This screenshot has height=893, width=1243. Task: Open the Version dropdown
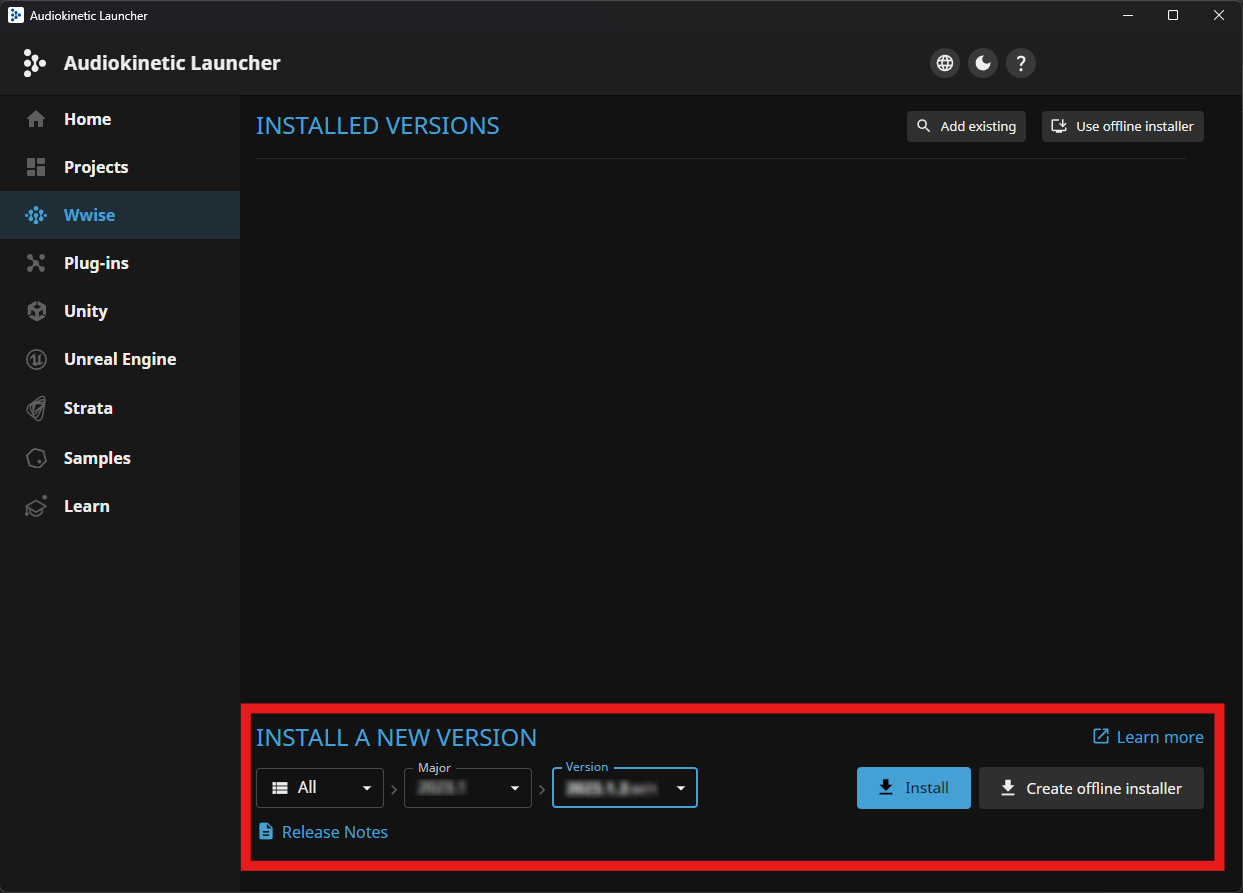point(625,788)
